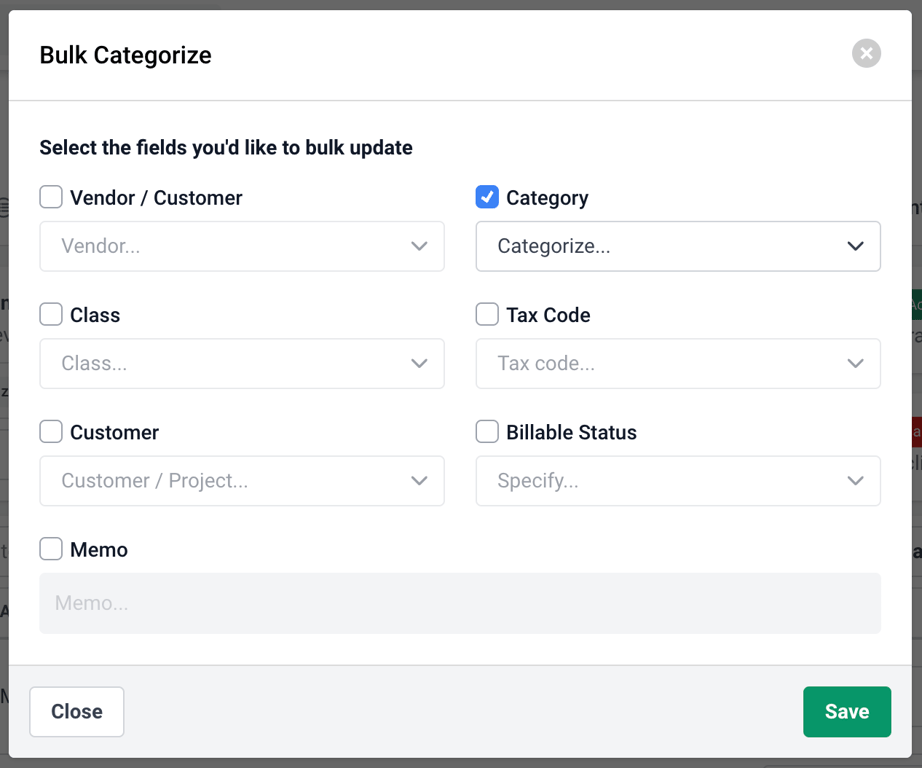Screen dimensions: 922x768
Task: Close dialog with the round X icon
Action: pos(866,54)
